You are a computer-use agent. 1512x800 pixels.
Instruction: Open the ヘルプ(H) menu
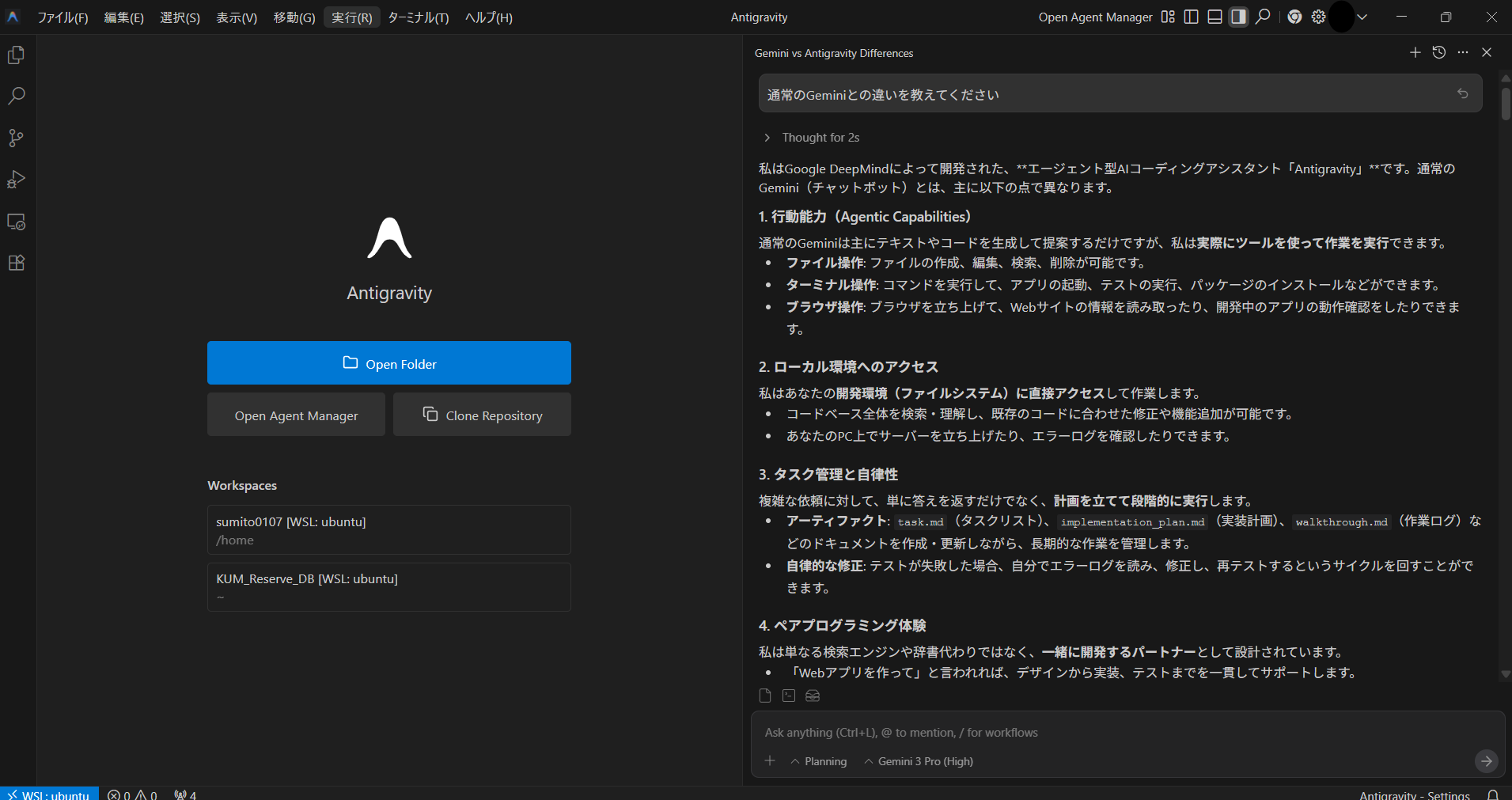(x=489, y=17)
